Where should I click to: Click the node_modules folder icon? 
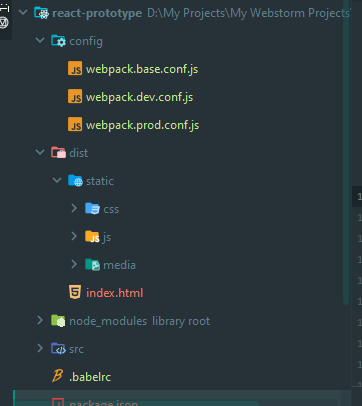58,321
